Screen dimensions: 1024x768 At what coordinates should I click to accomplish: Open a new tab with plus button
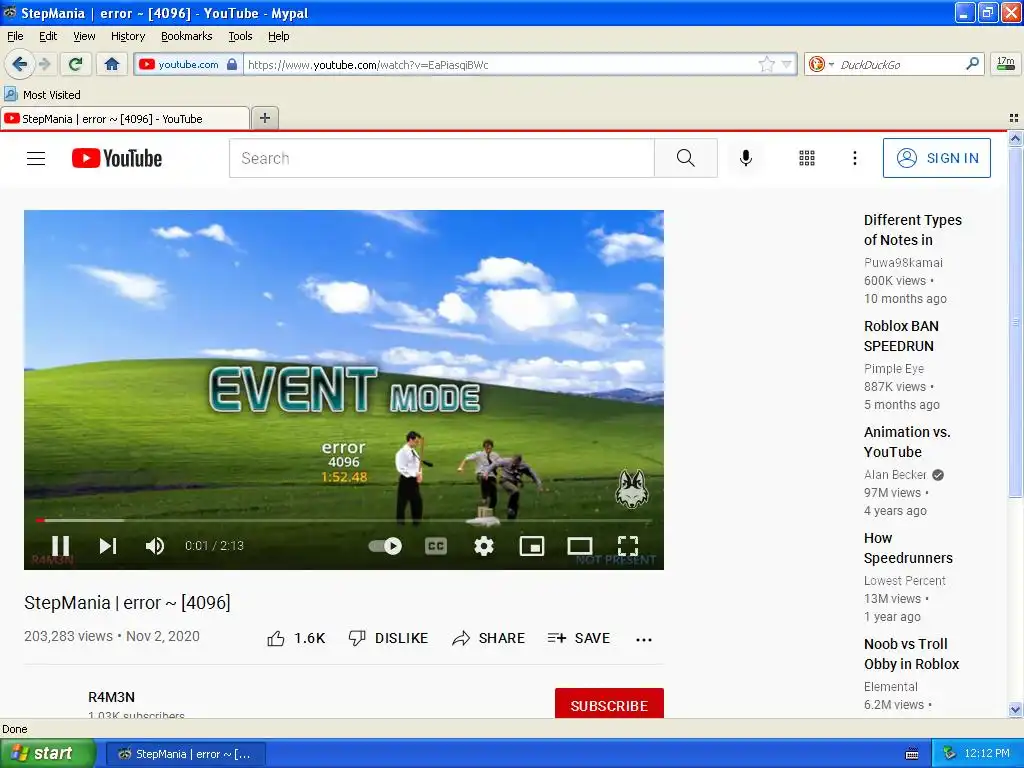point(264,118)
